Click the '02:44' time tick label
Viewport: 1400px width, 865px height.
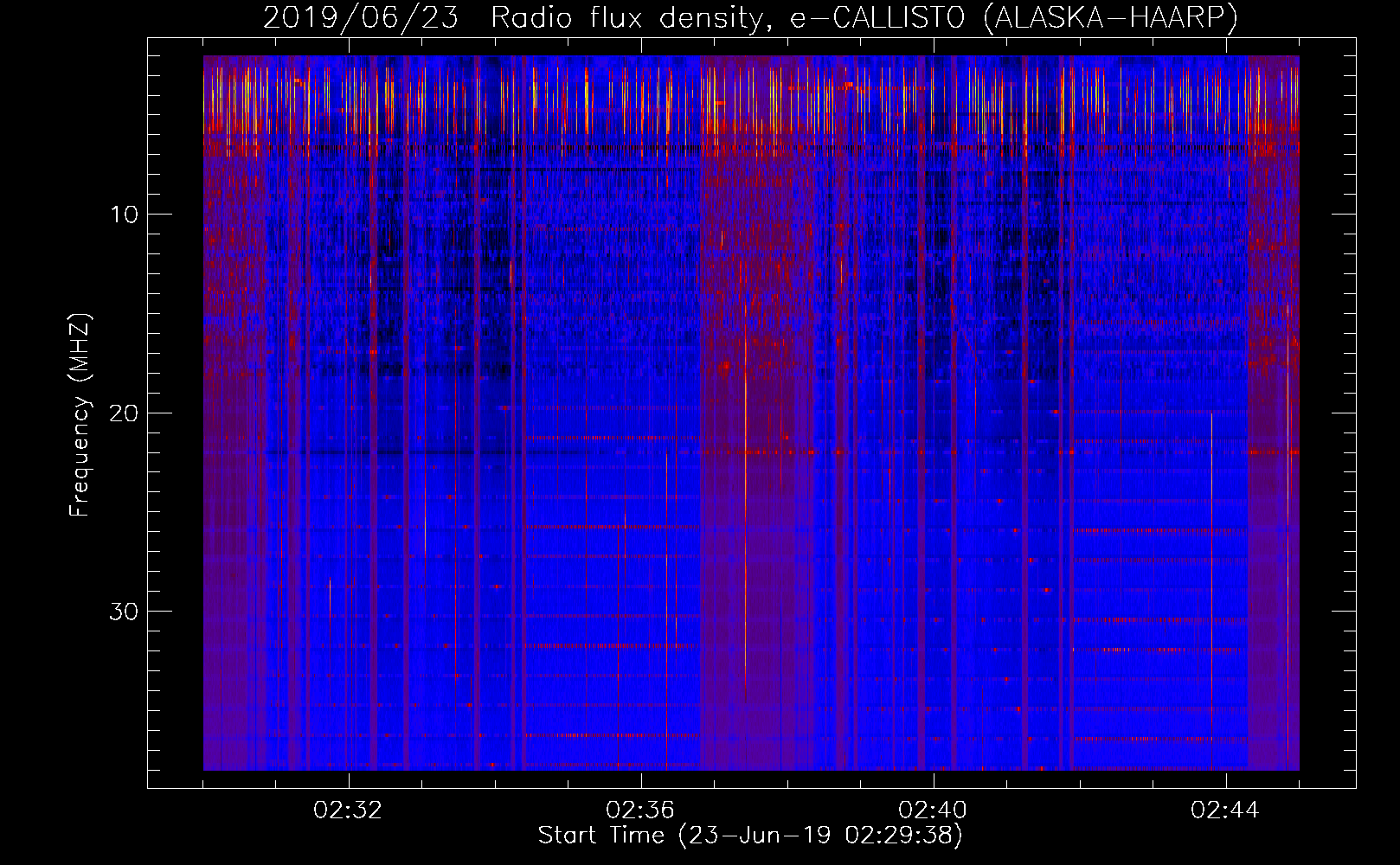click(1225, 811)
